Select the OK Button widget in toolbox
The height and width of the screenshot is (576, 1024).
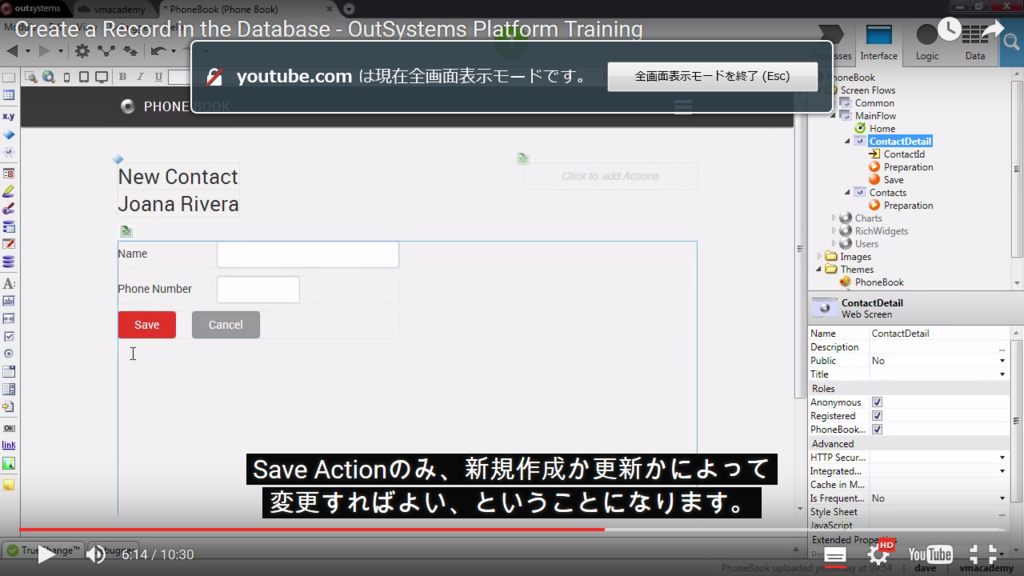(x=8, y=428)
